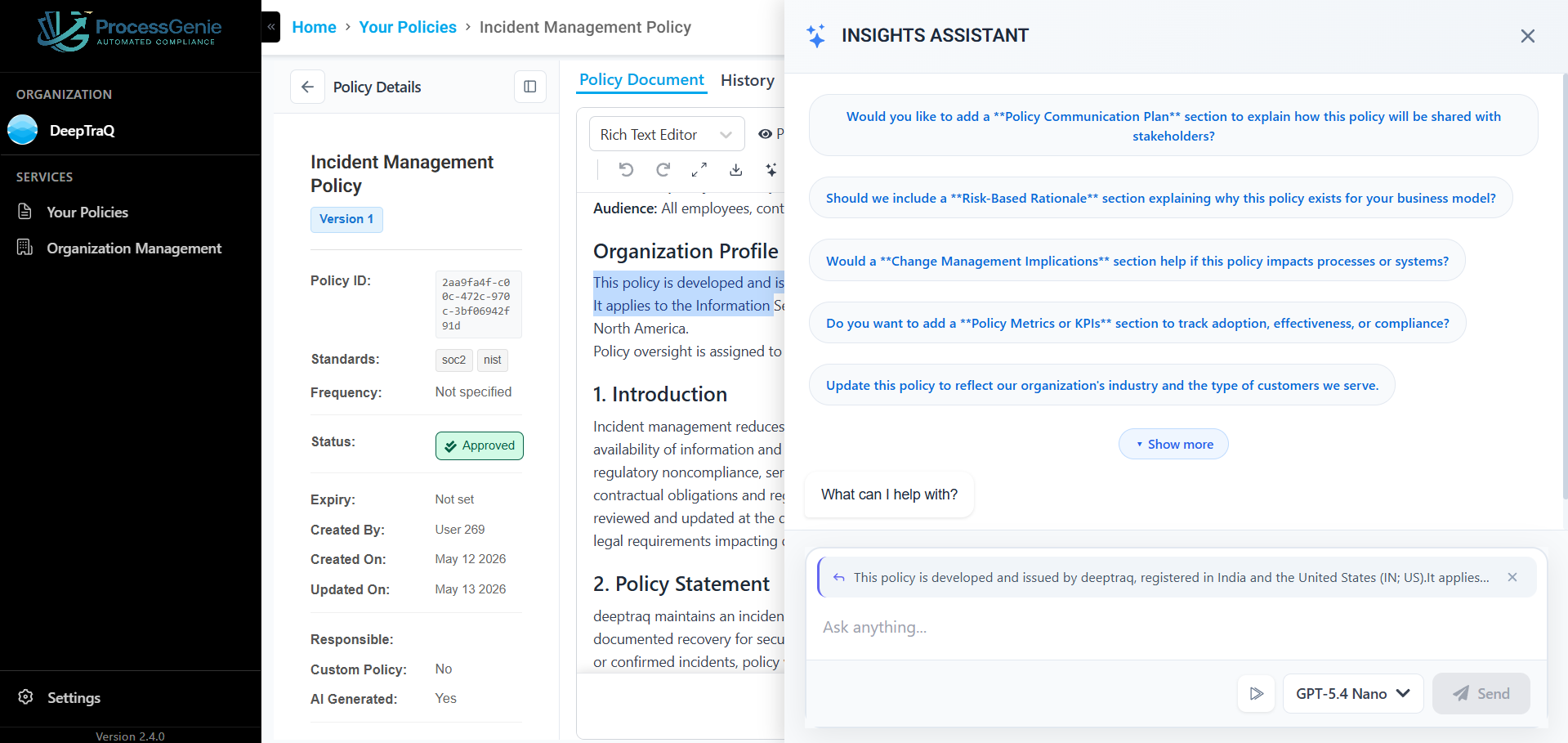Send the chat message

(1481, 693)
